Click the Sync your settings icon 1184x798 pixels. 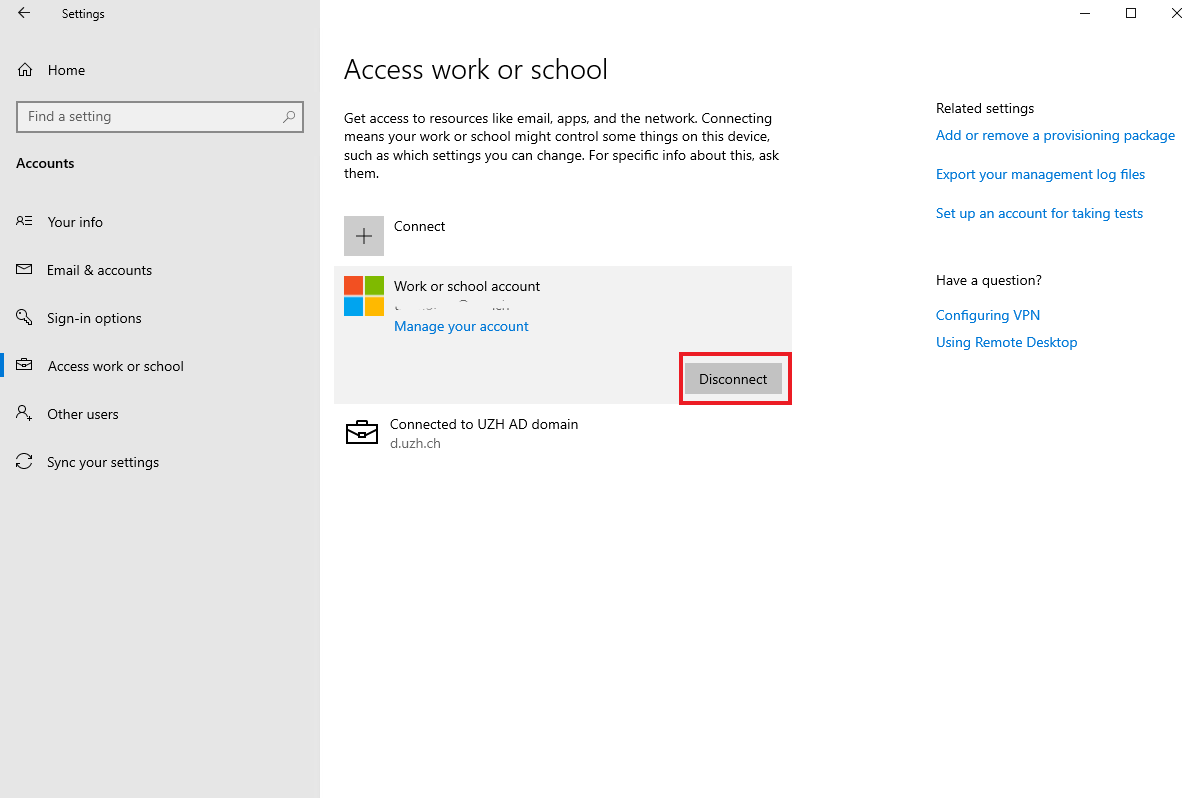click(x=25, y=462)
